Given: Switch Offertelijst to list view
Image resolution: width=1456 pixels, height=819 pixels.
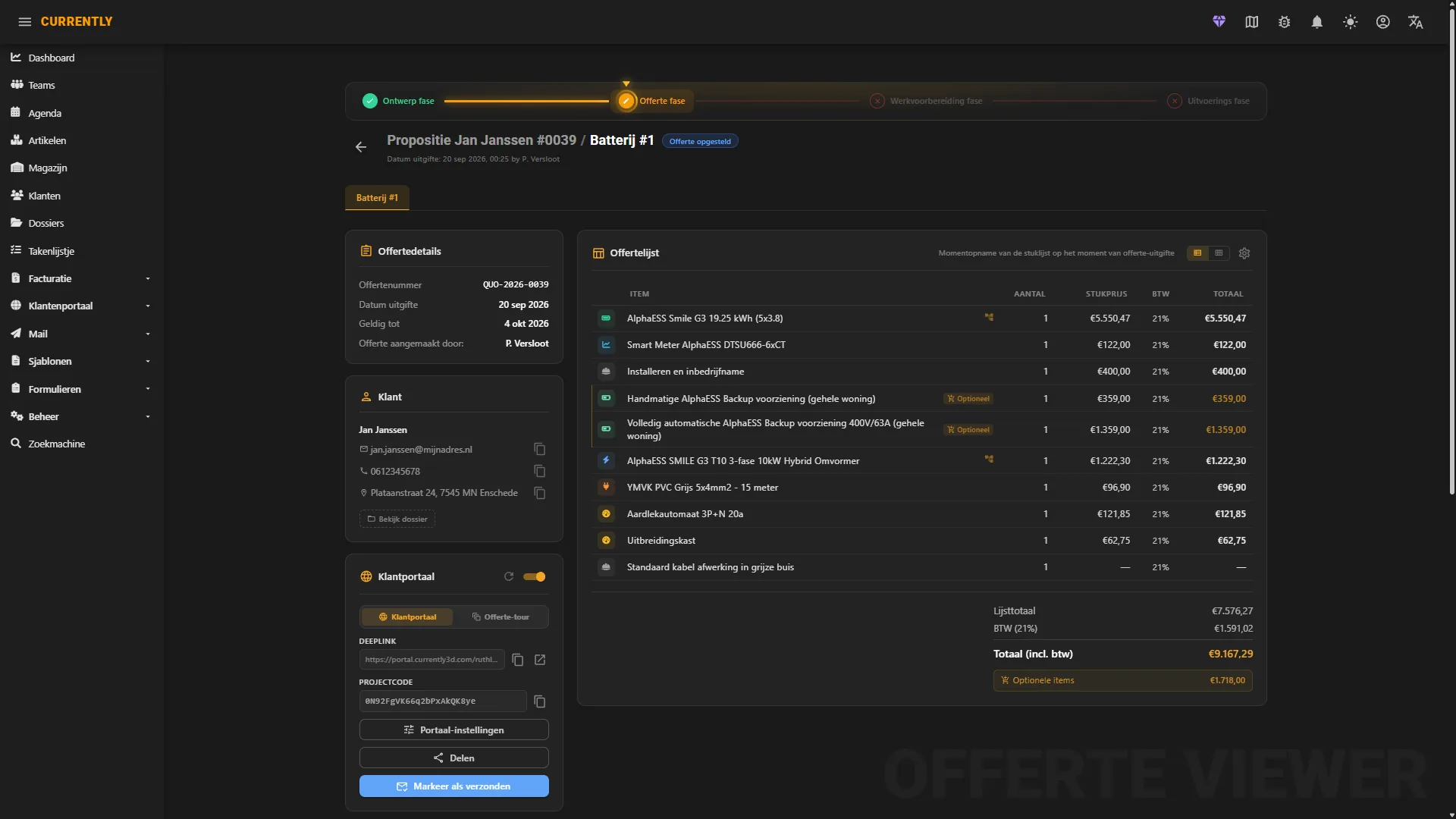Looking at the screenshot, I should 1197,253.
